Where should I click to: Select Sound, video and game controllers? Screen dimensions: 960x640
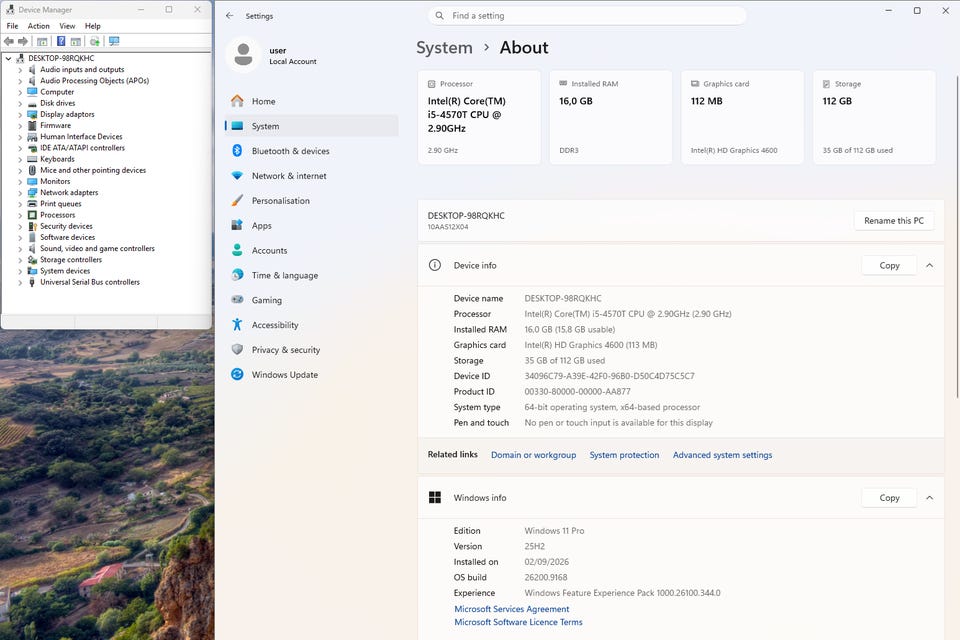[x=97, y=249]
